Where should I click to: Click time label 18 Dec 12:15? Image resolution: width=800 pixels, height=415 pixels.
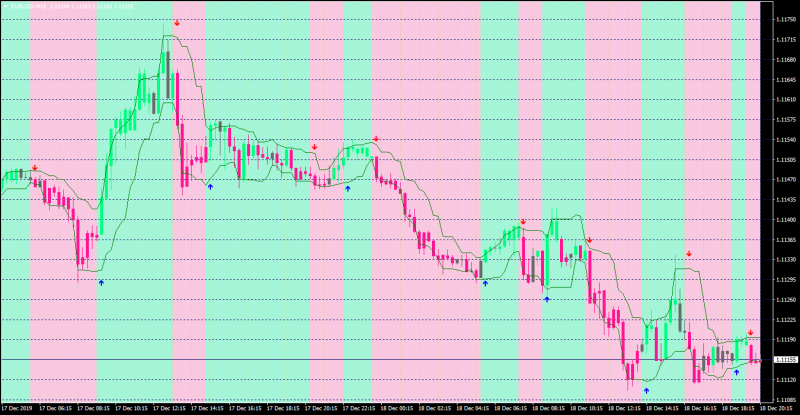[x=624, y=408]
